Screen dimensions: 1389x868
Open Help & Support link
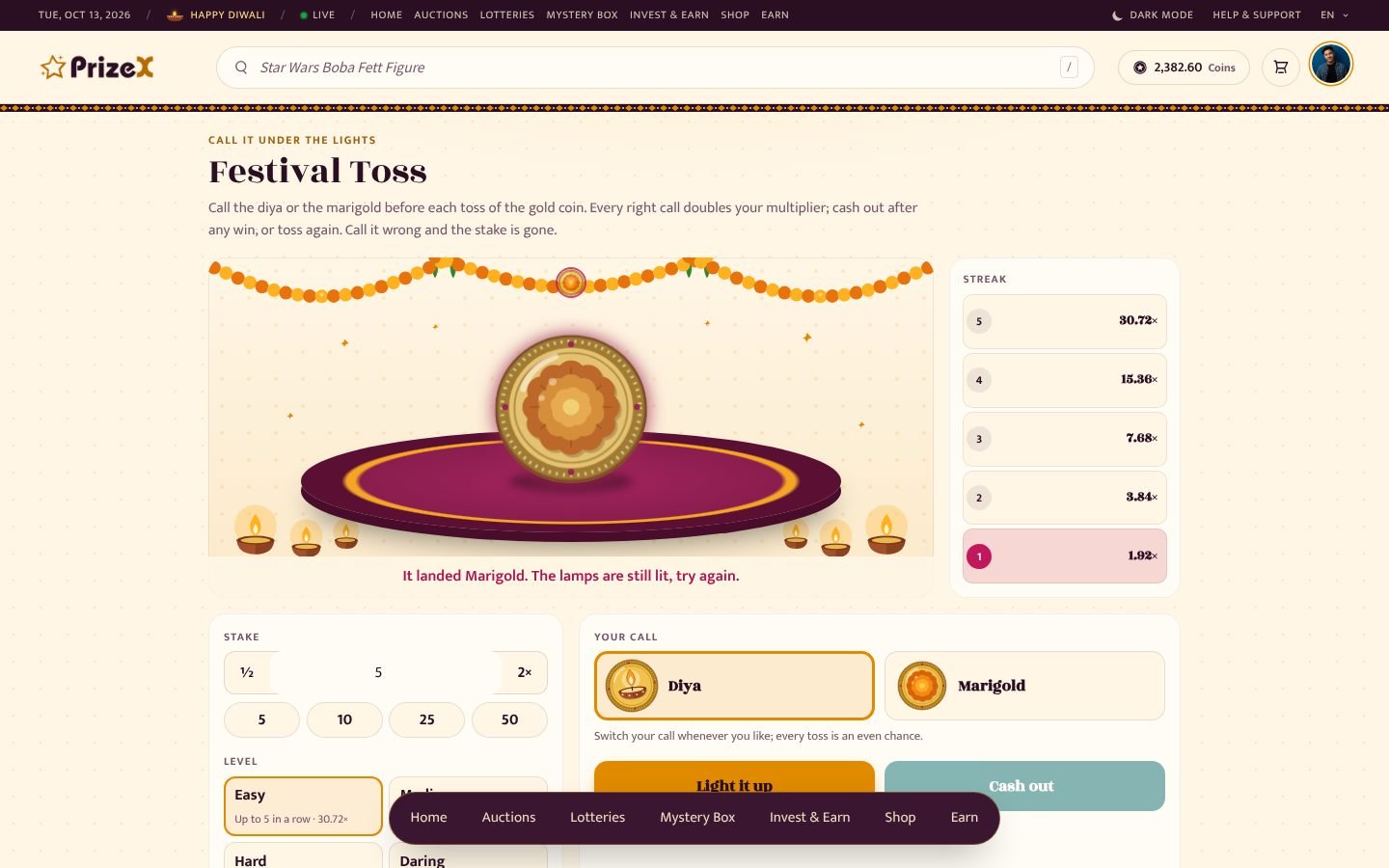pyautogui.click(x=1257, y=15)
